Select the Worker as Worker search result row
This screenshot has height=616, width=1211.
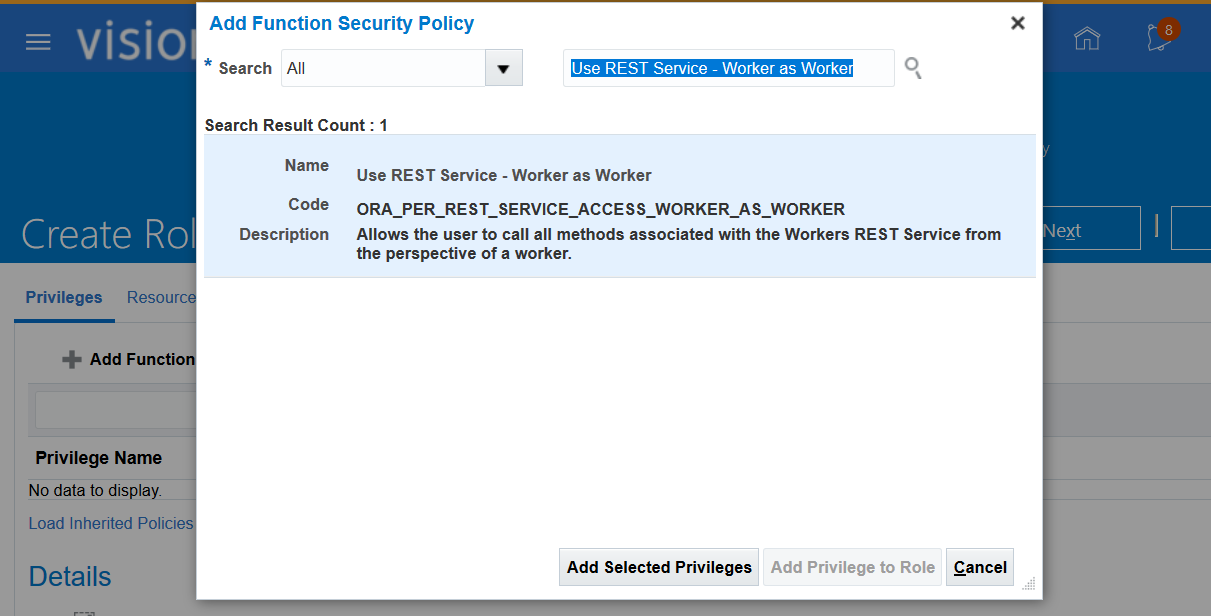(x=619, y=206)
